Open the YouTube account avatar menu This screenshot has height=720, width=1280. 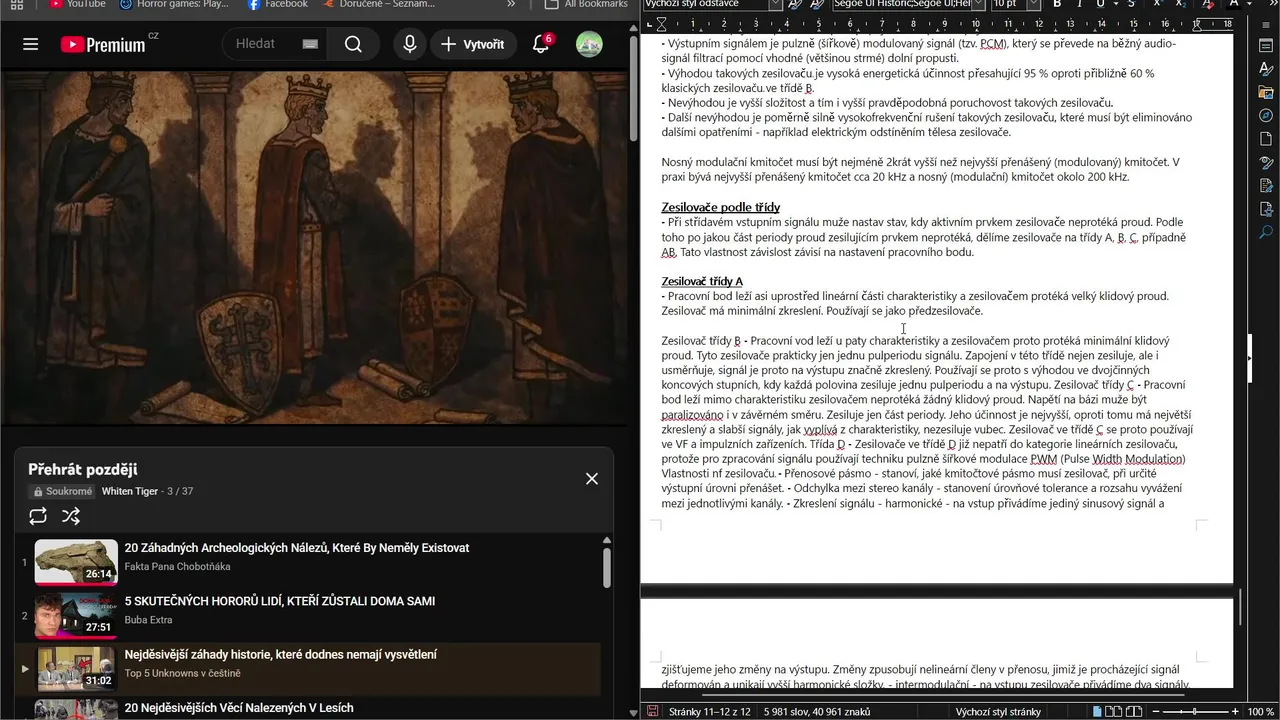(589, 44)
